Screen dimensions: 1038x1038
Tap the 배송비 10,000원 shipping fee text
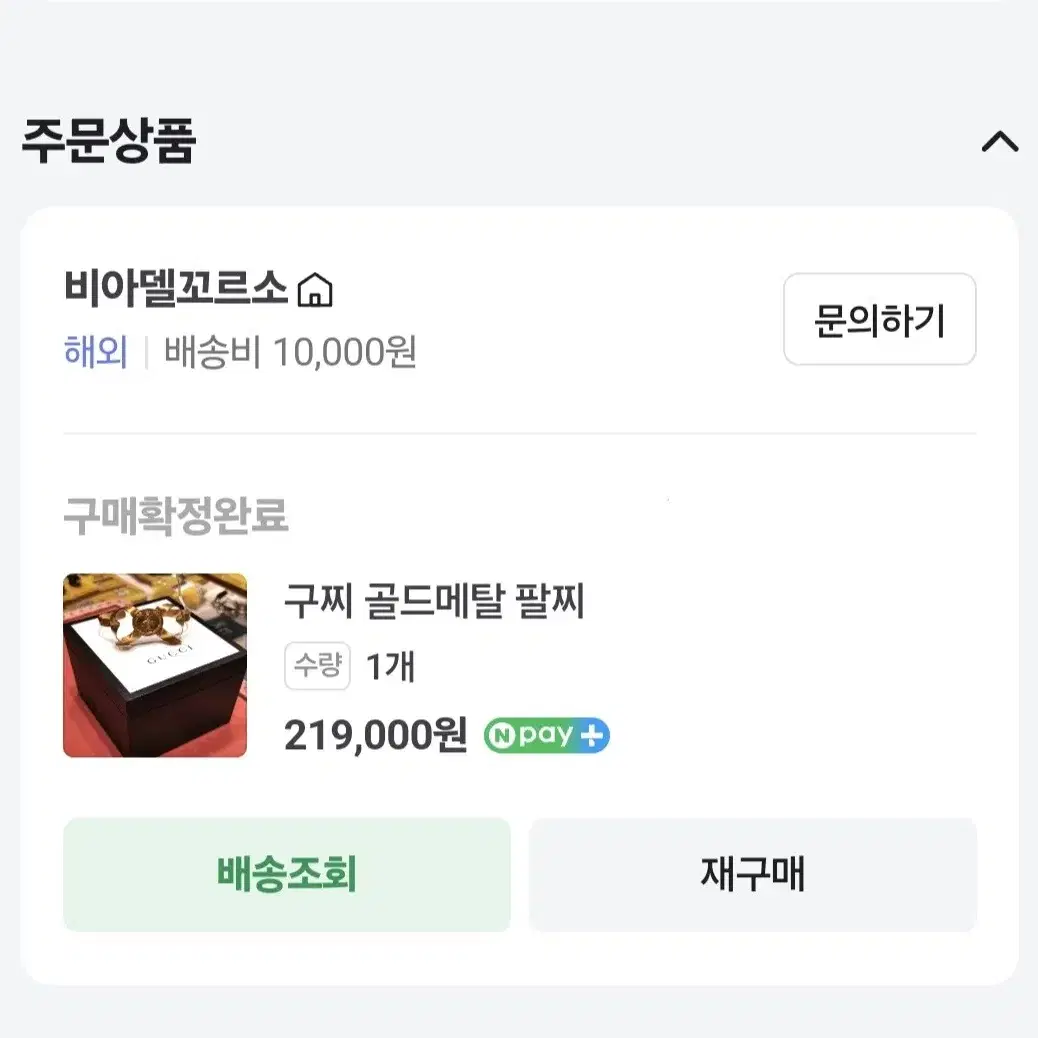click(x=290, y=352)
